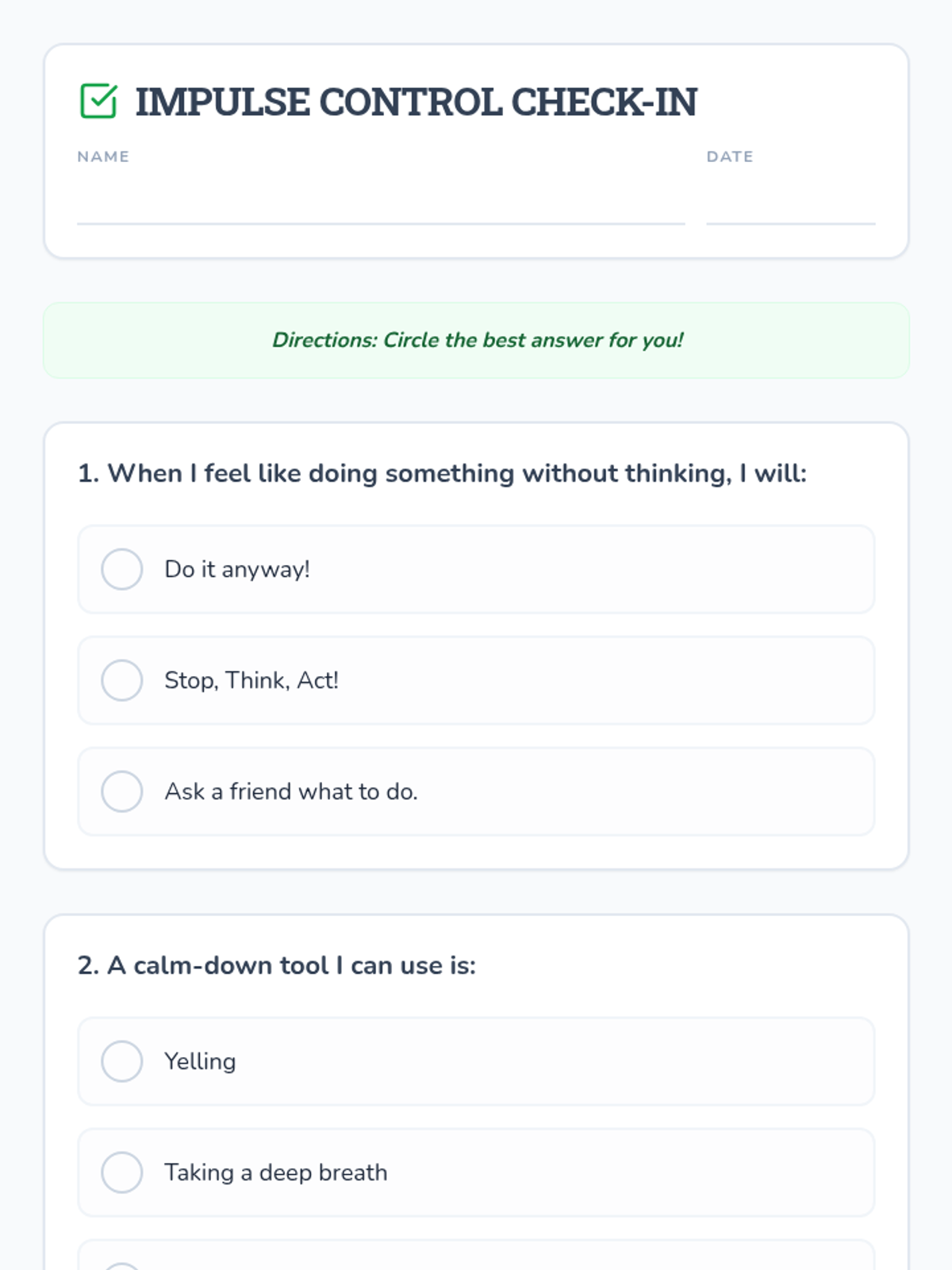Screen dimensions: 952x1270
Task: Click the "Ask a friend what to do." text
Action: point(291,791)
